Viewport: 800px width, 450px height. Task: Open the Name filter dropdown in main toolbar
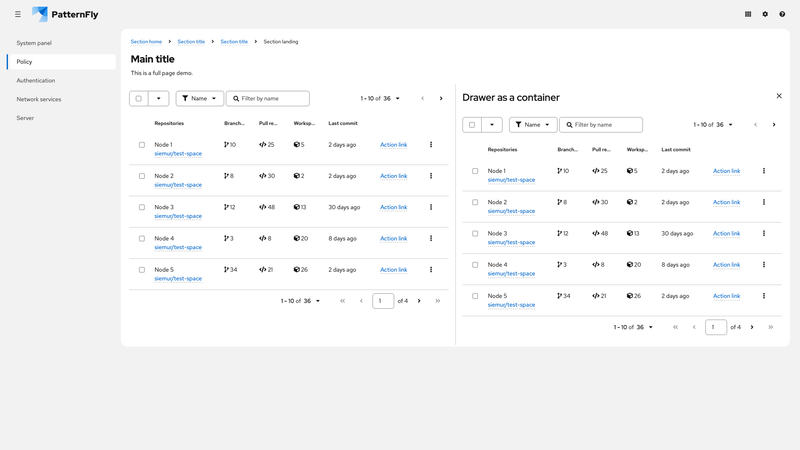point(199,98)
